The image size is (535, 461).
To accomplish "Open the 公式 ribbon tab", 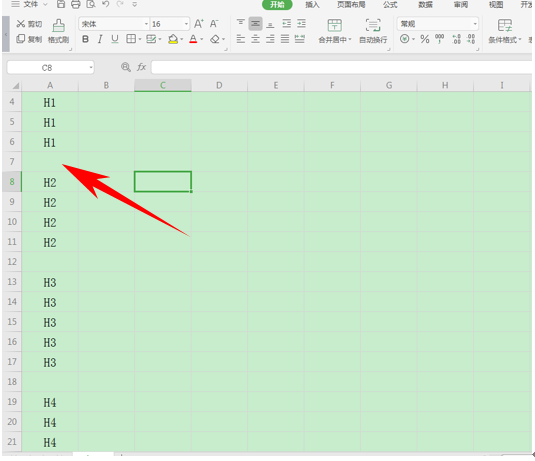I will pyautogui.click(x=390, y=4).
